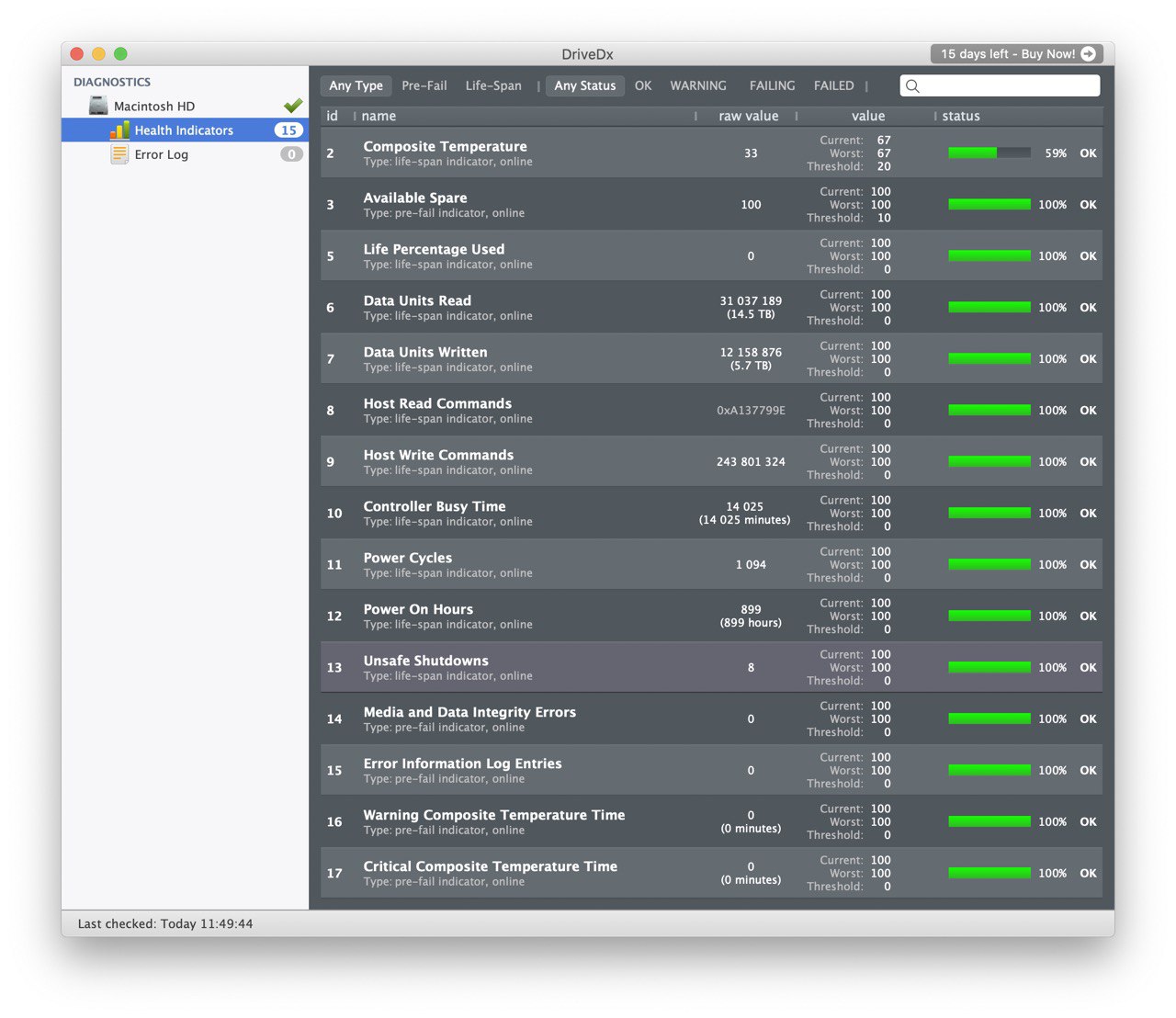The height and width of the screenshot is (1018, 1176).
Task: Click the DIAGNOSTICS sidebar heading
Action: tap(112, 82)
